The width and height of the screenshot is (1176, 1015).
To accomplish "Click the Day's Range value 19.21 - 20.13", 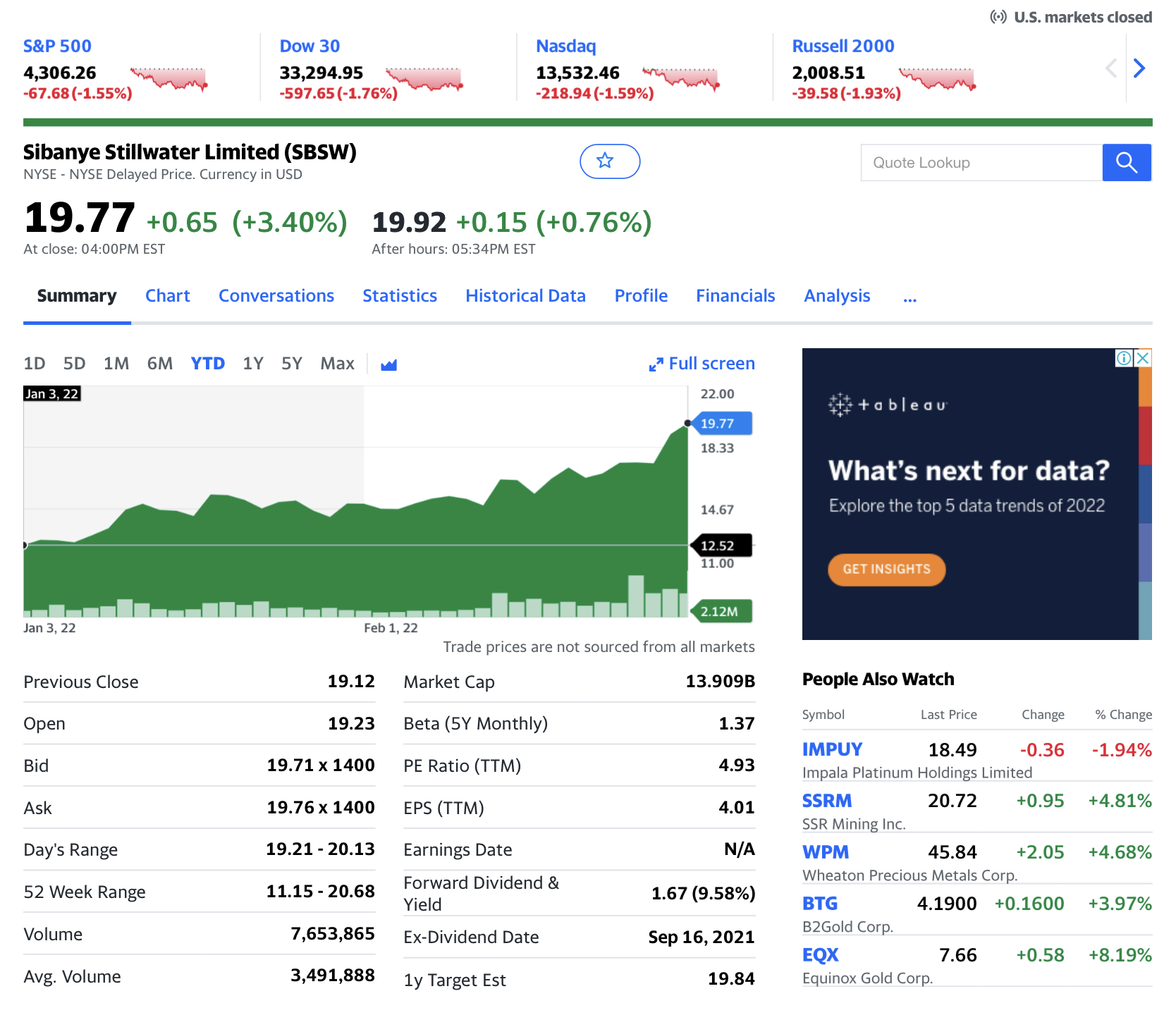I will click(321, 849).
